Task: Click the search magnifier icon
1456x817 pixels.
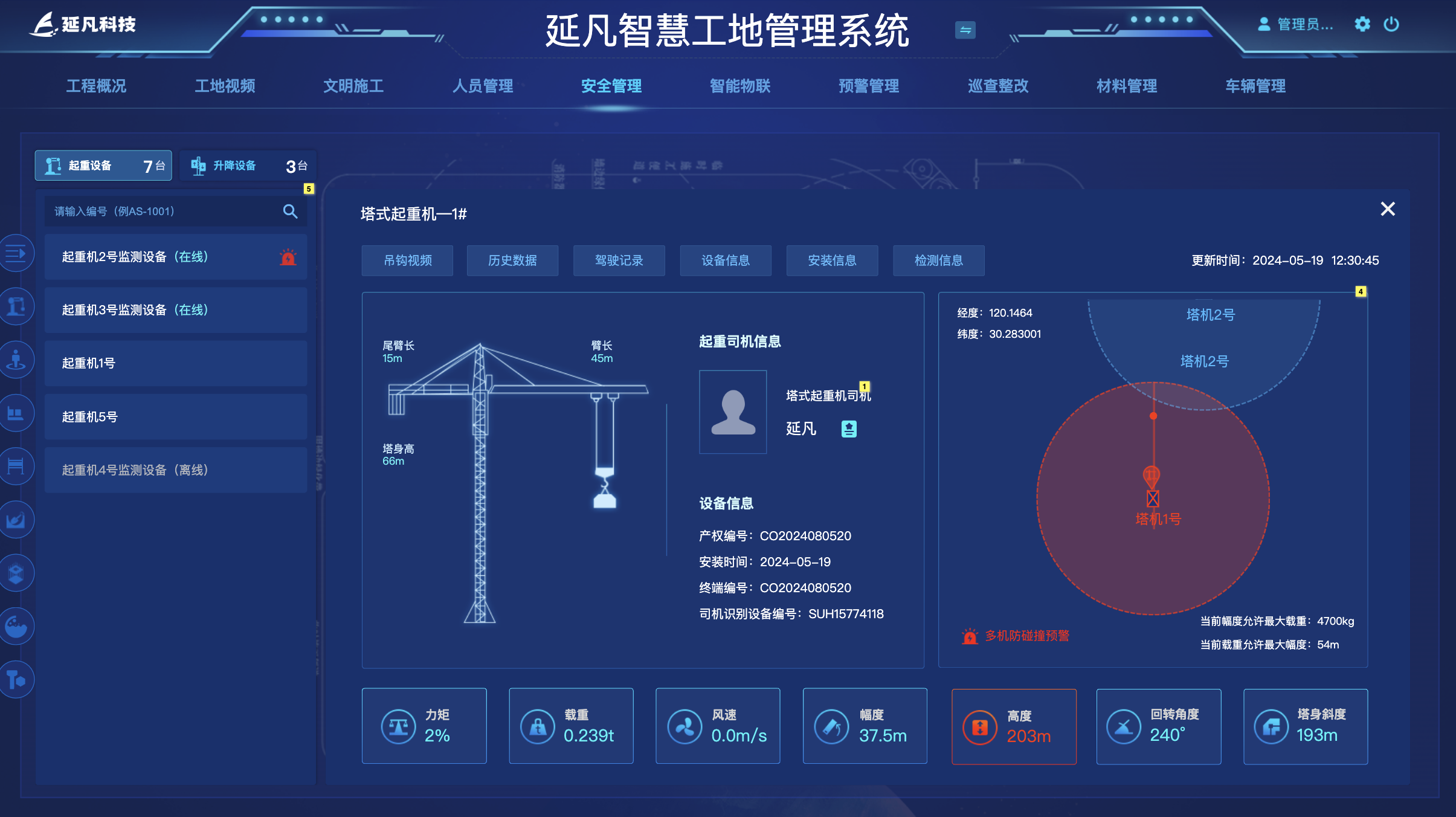Action: [x=290, y=212]
